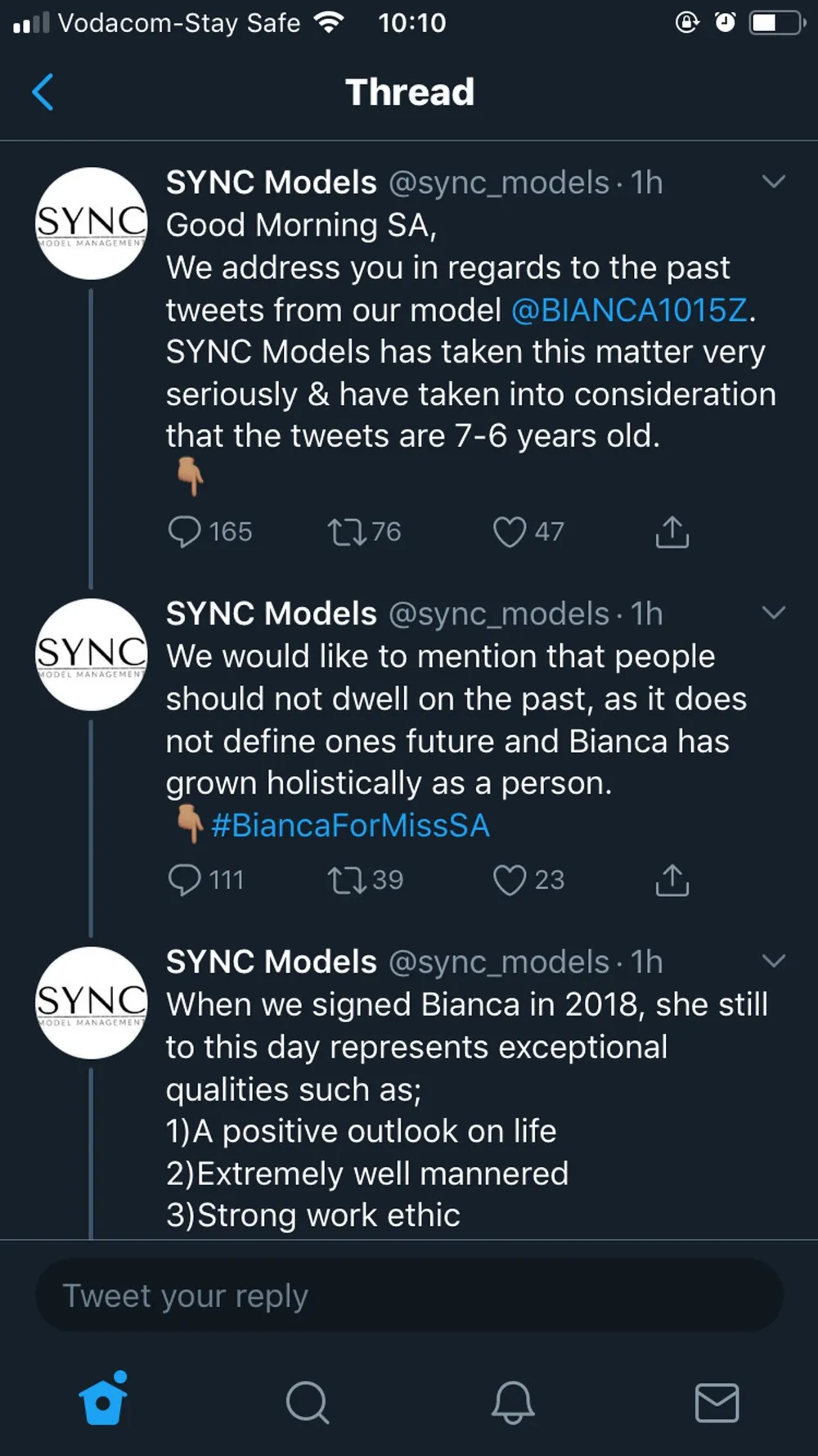Open the Messages envelope tab
This screenshot has height=1456, width=818.
(x=717, y=1403)
